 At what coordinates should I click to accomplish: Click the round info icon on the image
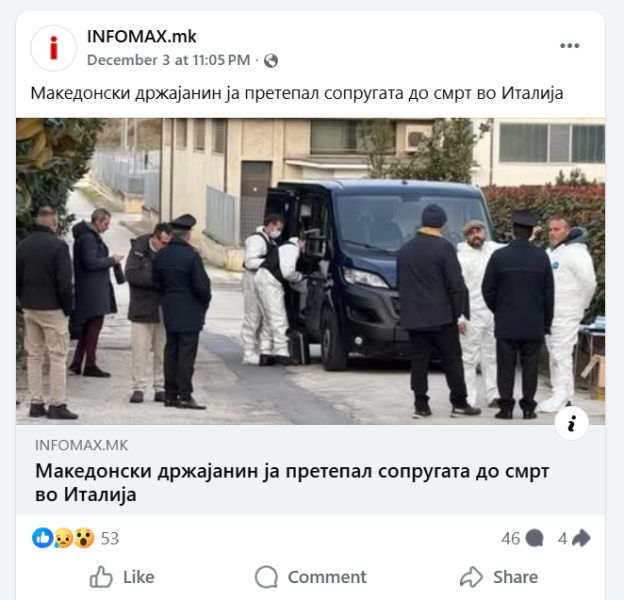[571, 423]
